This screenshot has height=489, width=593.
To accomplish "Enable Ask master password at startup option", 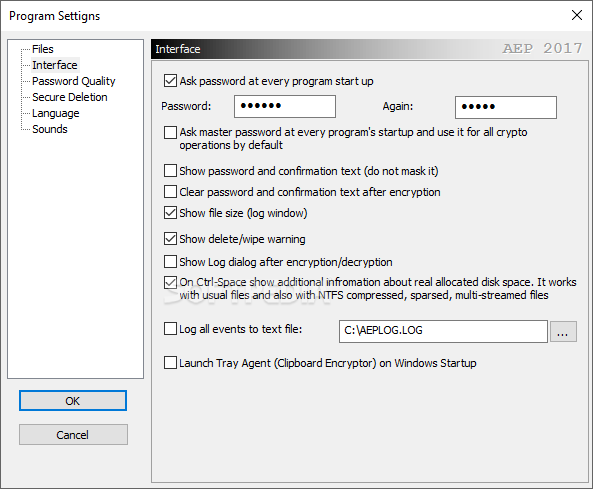I will (x=170, y=132).
